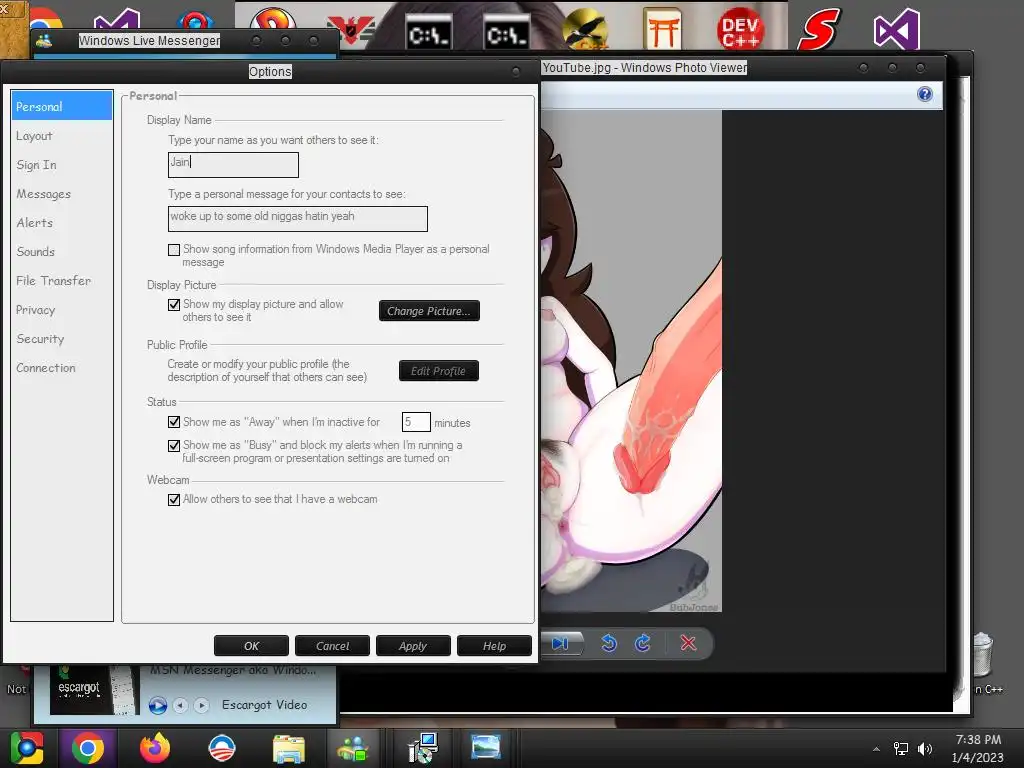Open the Security category
Viewport: 1024px width, 768px height.
(61, 339)
